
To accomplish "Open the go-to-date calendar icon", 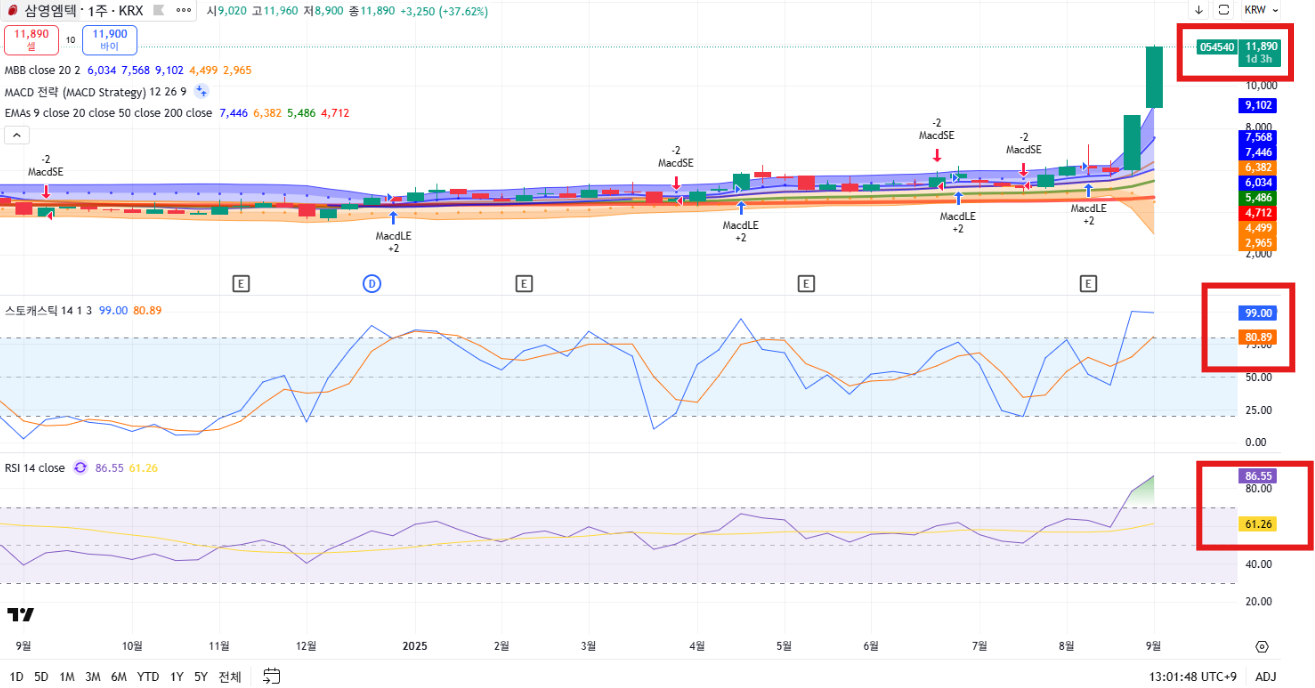I will coord(271,677).
